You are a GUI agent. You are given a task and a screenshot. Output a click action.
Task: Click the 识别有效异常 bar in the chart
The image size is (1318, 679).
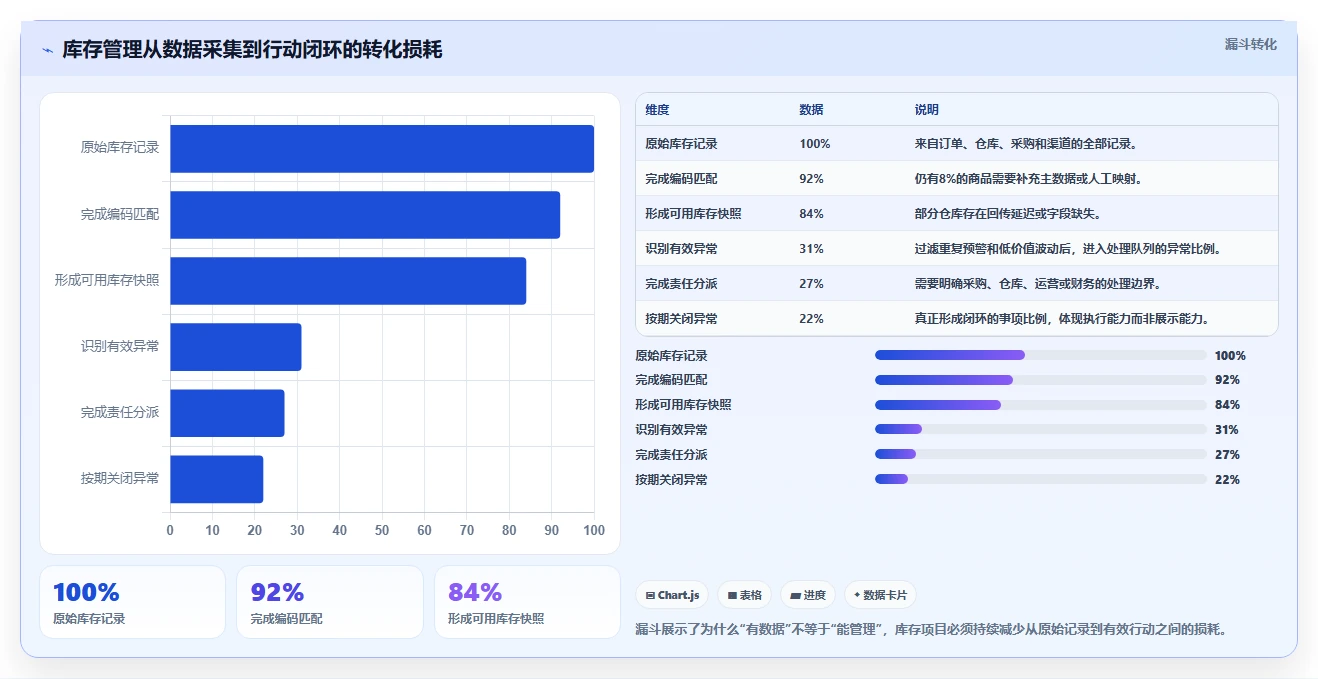click(236, 347)
